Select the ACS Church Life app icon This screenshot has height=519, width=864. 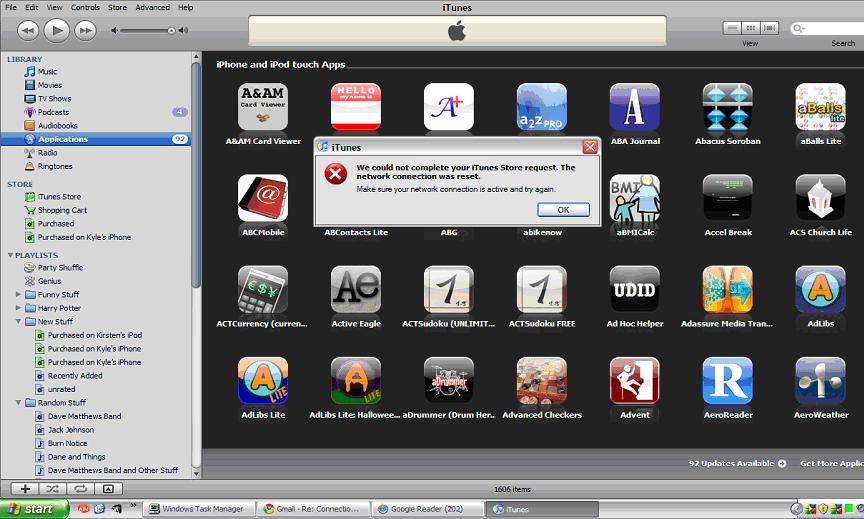820,198
